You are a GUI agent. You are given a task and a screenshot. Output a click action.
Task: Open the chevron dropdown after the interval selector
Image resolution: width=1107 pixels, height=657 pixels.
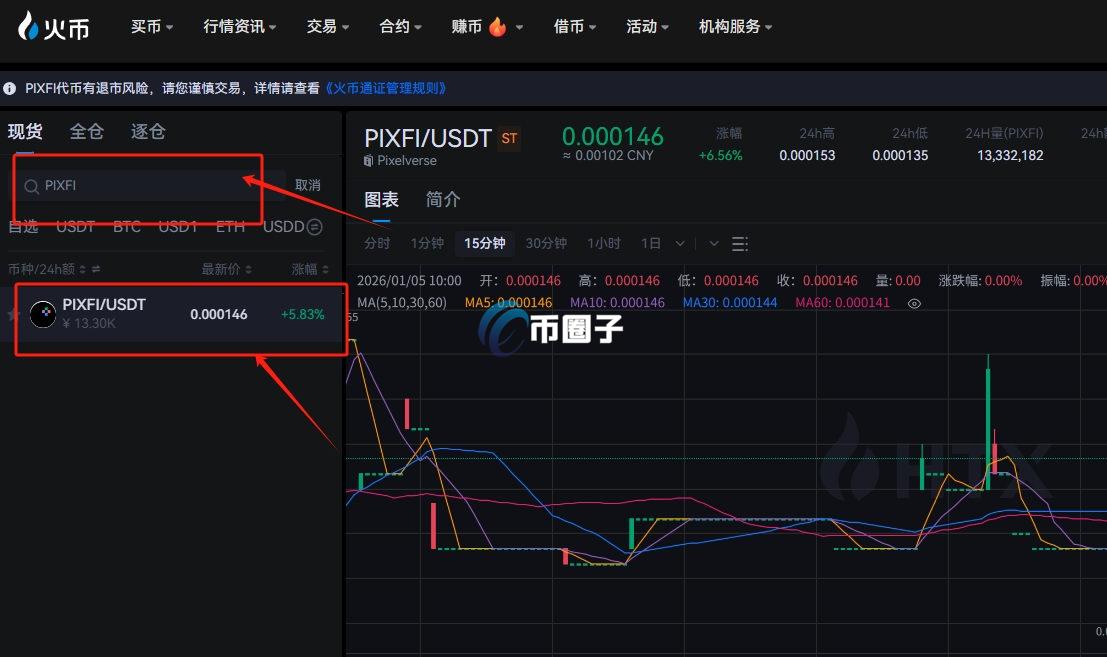point(712,243)
